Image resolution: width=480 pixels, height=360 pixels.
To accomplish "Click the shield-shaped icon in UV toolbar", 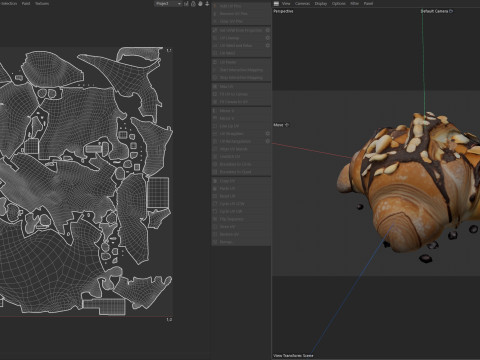I will 200,4.
